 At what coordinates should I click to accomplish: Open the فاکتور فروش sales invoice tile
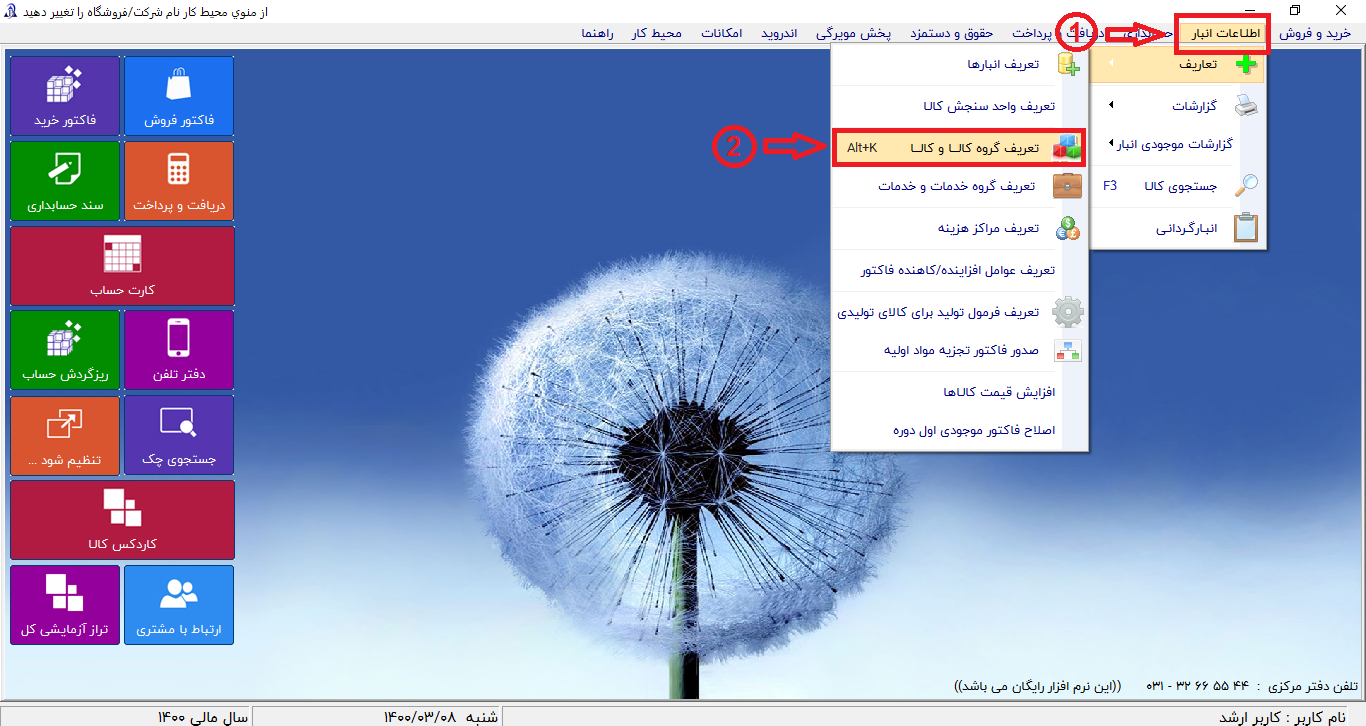tap(179, 96)
